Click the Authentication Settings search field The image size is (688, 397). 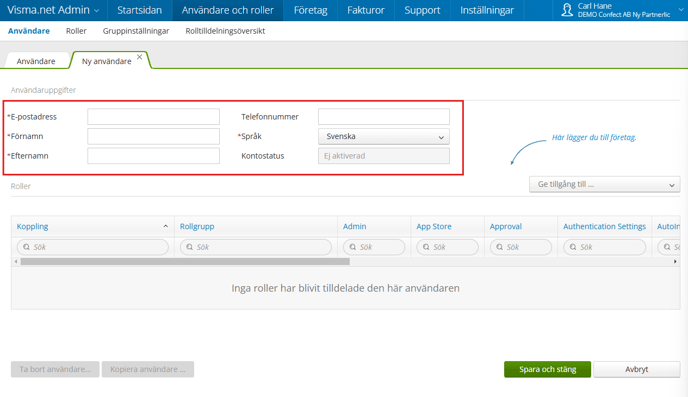click(x=605, y=247)
